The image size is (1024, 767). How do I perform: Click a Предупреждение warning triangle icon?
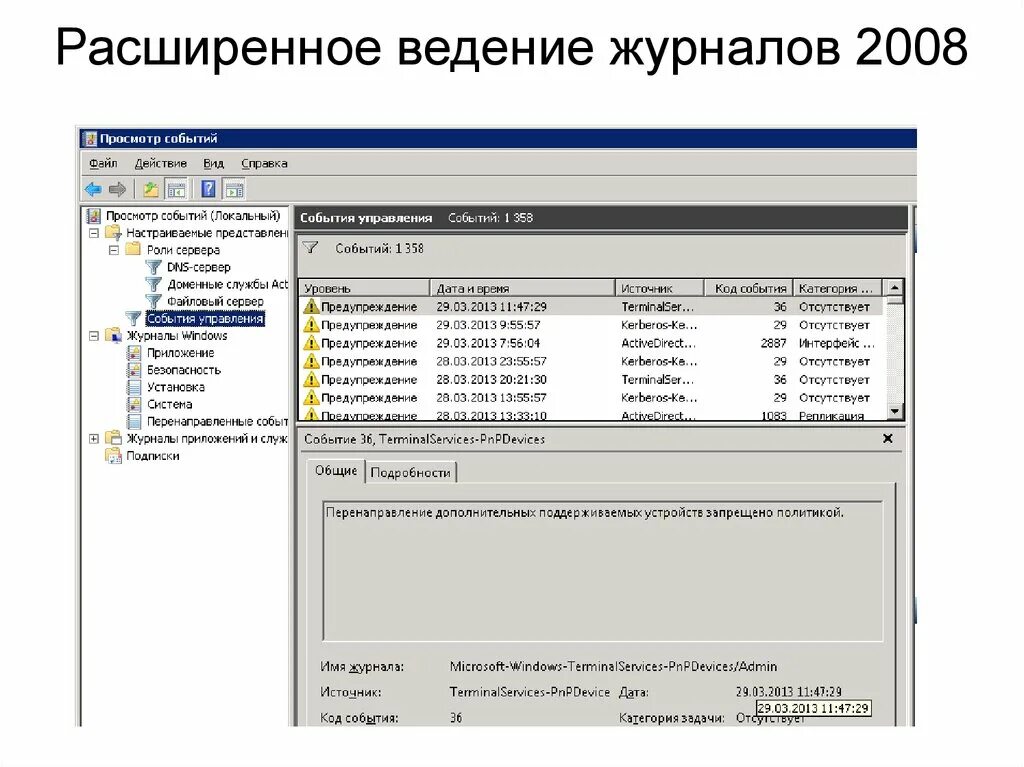coord(310,307)
